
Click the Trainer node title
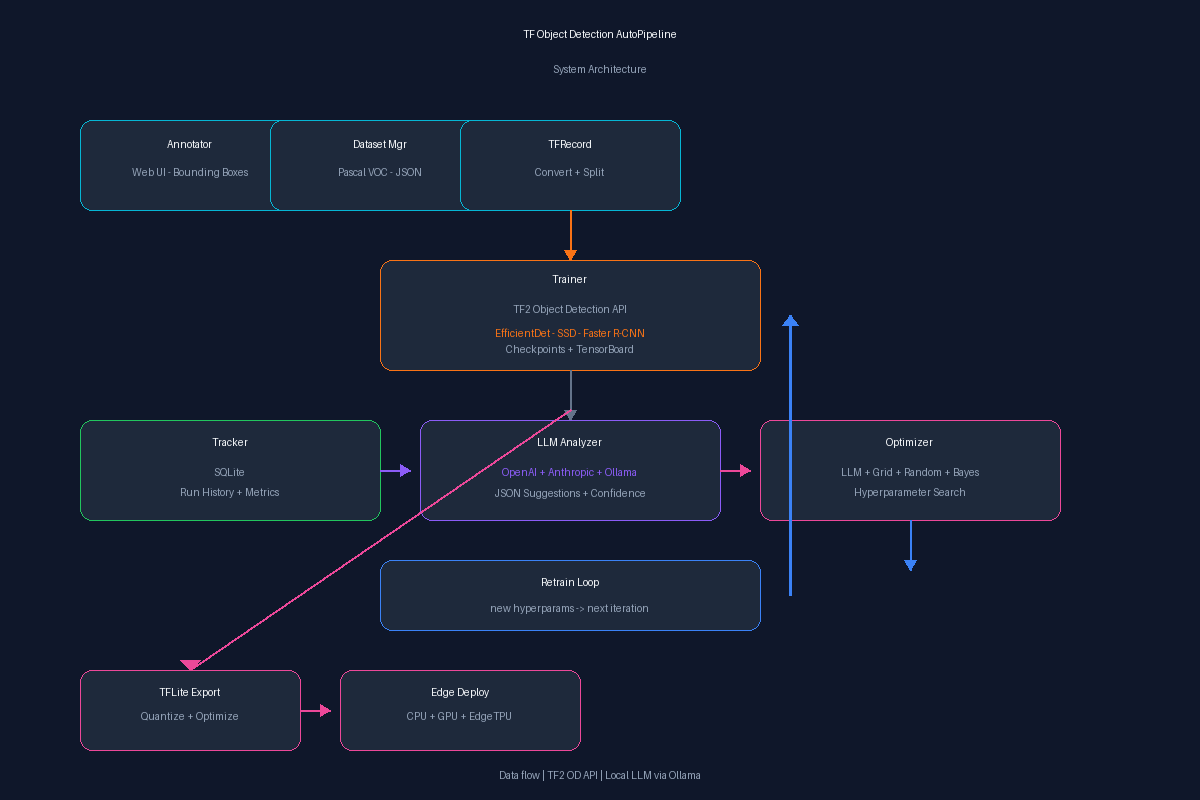pos(570,280)
